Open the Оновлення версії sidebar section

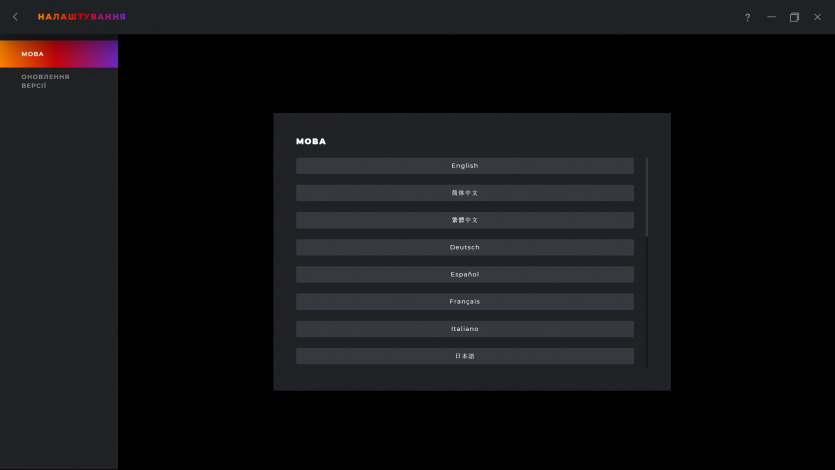pyautogui.click(x=46, y=81)
